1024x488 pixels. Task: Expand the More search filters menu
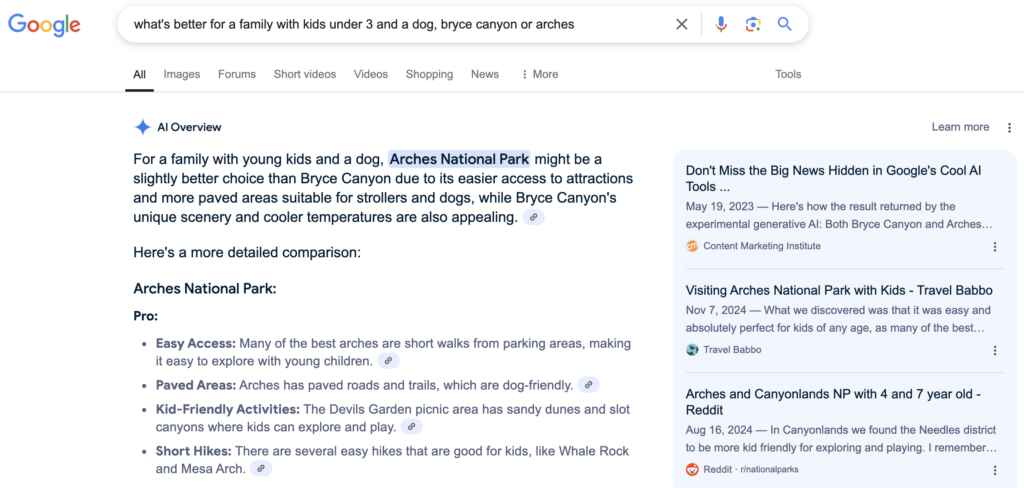click(x=539, y=74)
